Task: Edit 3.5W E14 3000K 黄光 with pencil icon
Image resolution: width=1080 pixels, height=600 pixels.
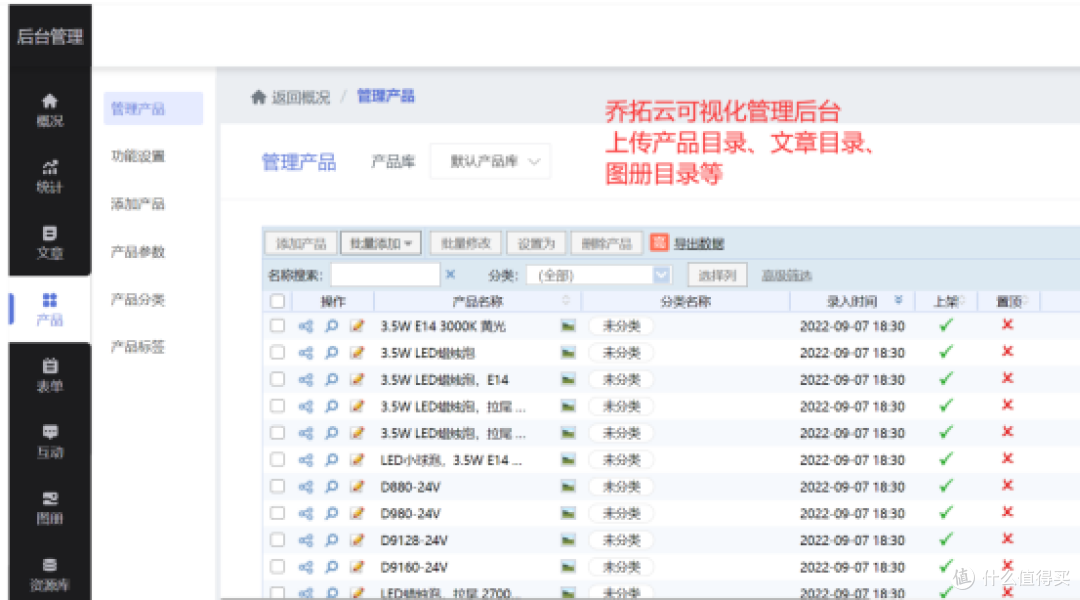Action: pyautogui.click(x=357, y=326)
